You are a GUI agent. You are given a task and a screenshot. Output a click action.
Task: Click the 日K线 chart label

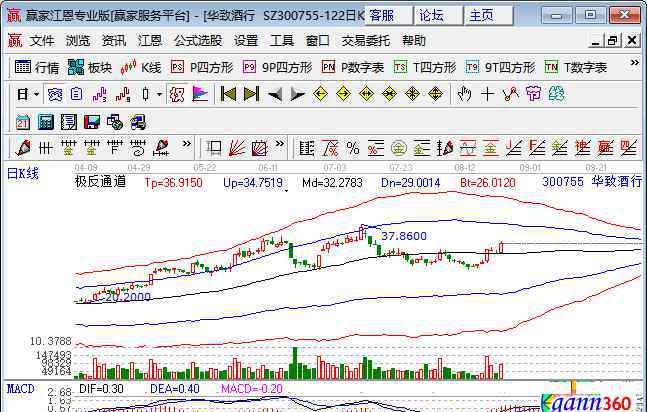(23, 173)
